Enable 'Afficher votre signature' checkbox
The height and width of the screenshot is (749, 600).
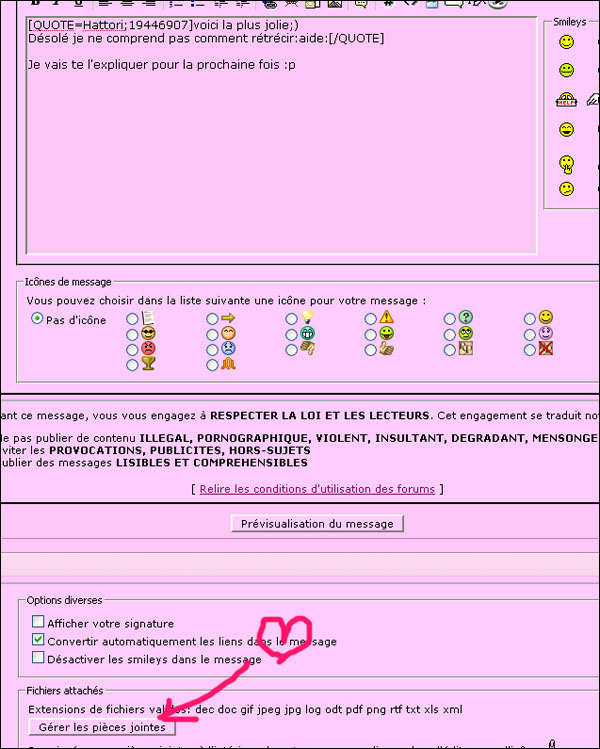point(38,621)
